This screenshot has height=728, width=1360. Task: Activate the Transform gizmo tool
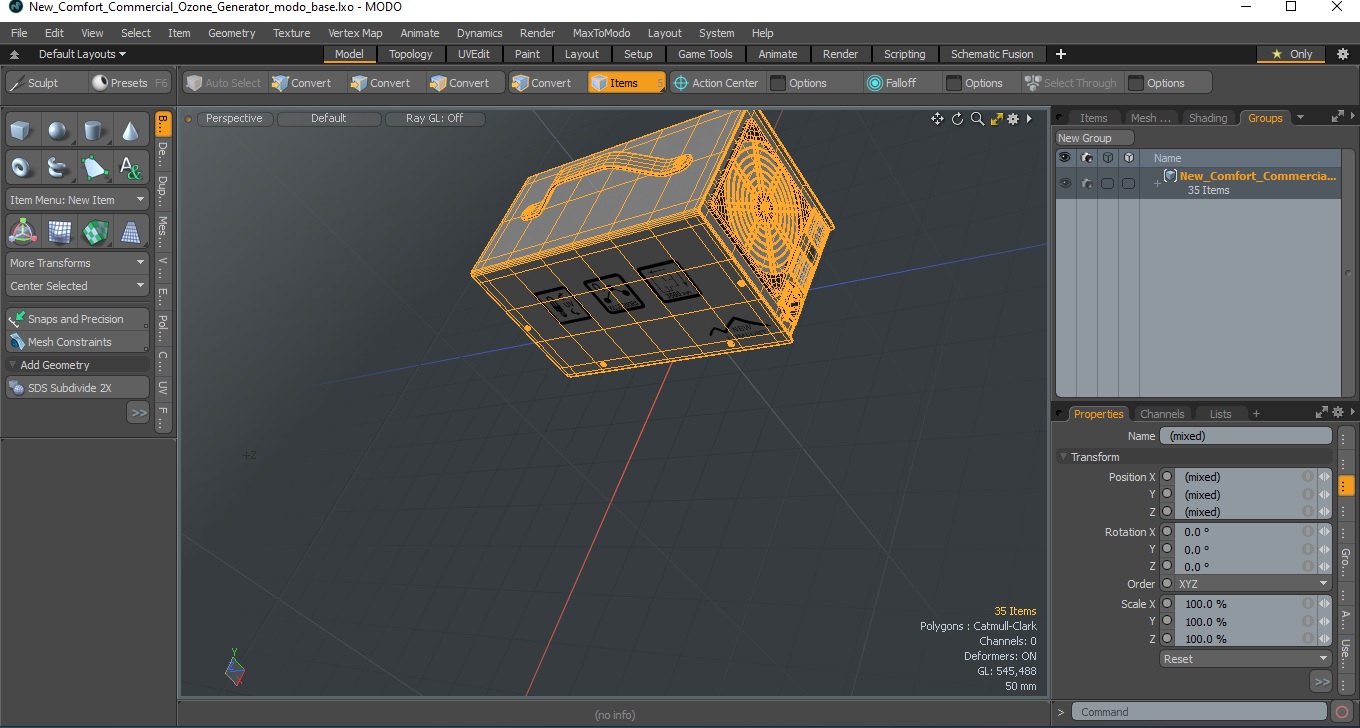pos(22,232)
